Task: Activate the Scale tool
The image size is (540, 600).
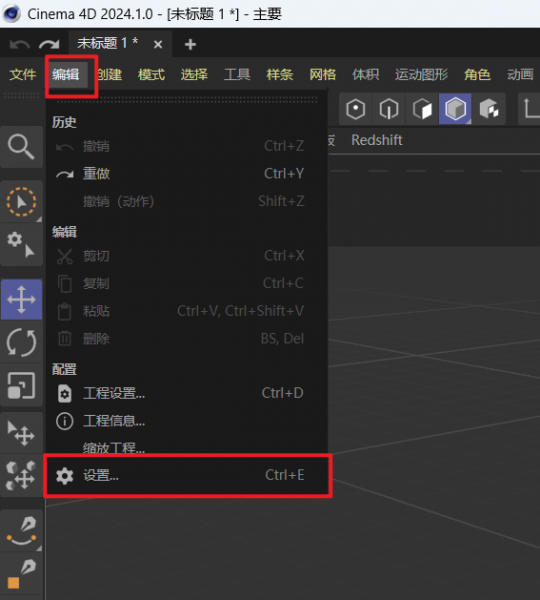Action: point(21,385)
